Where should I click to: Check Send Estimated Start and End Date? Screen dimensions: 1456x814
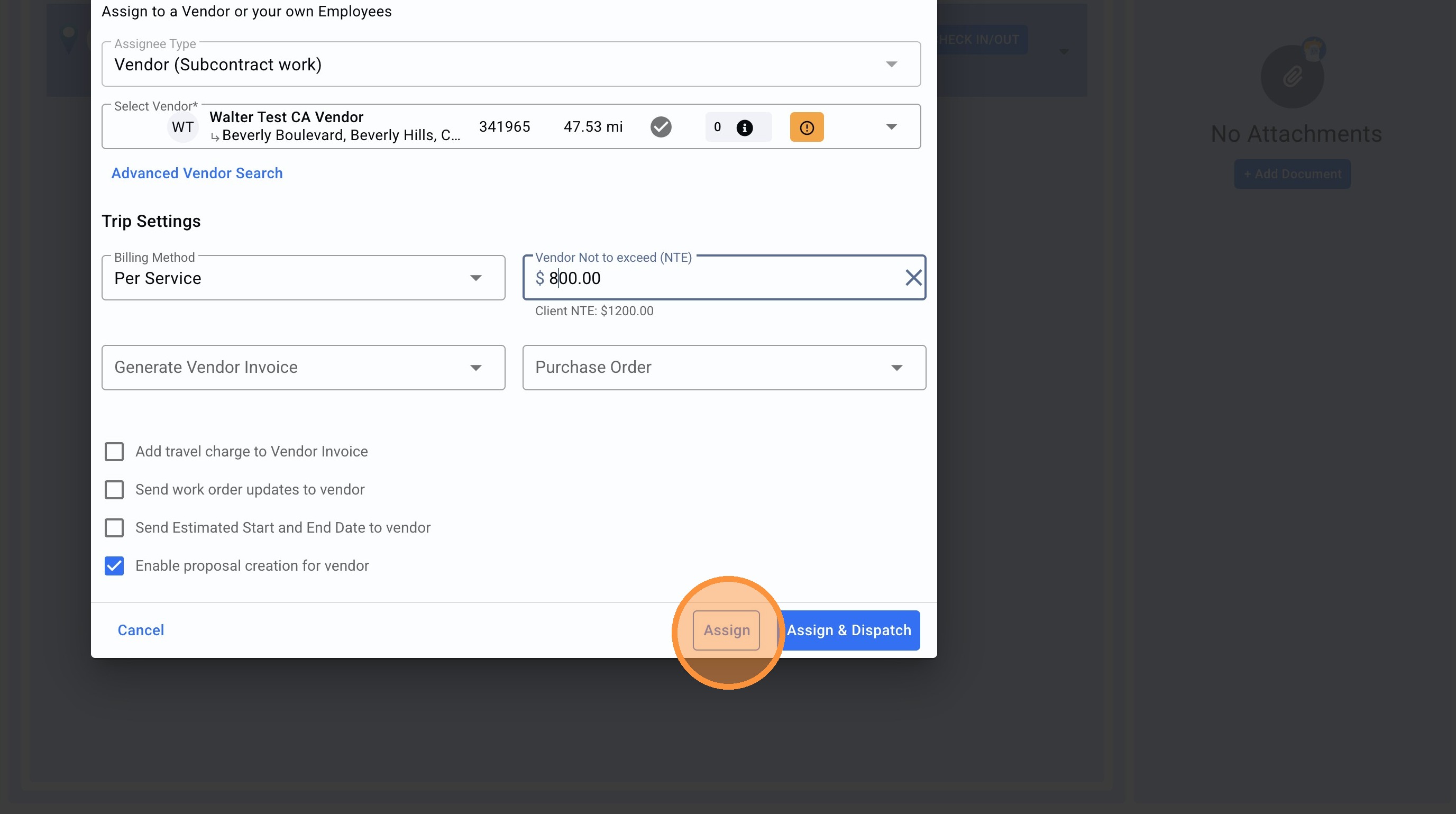[x=114, y=527]
